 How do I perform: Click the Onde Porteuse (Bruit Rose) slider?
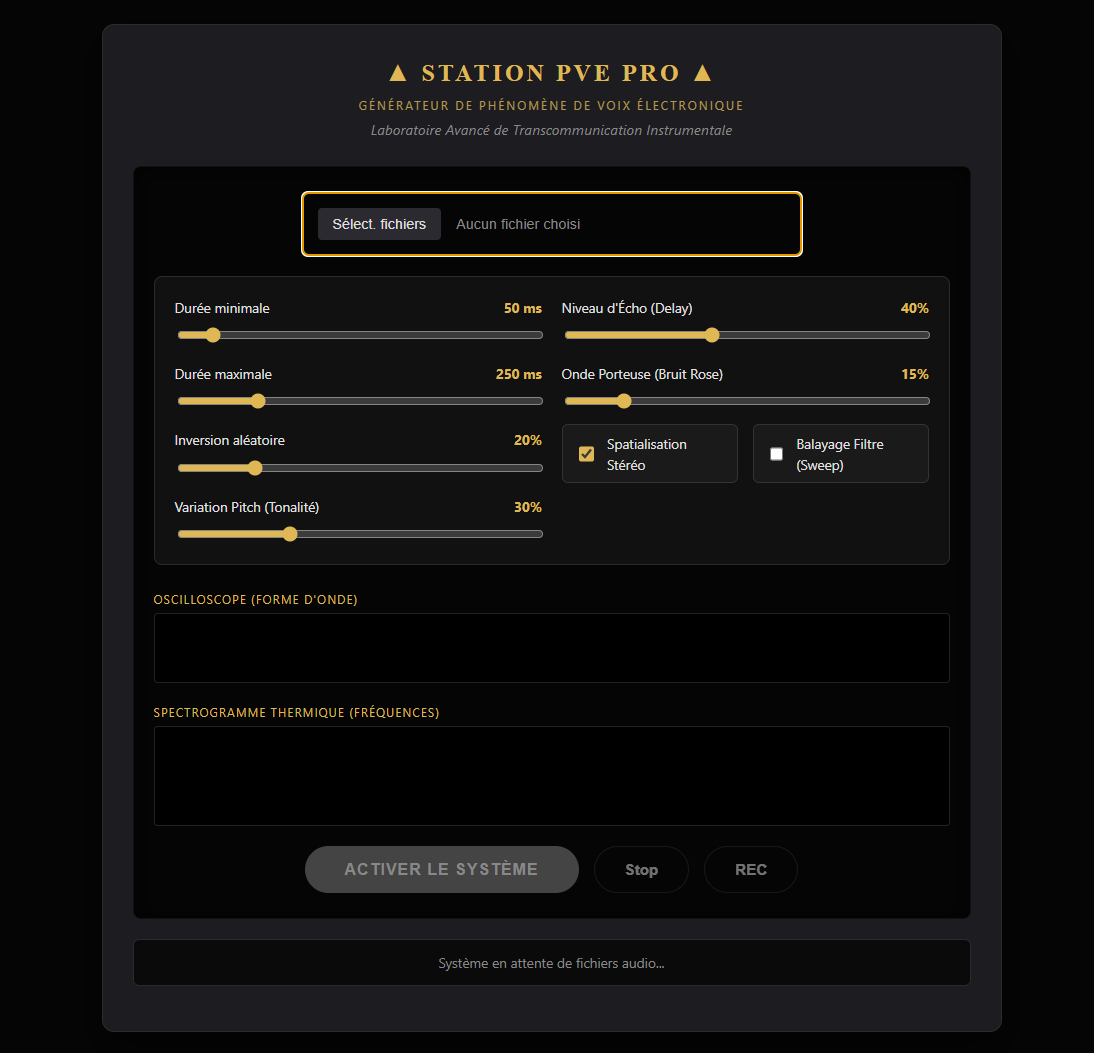[x=747, y=401]
